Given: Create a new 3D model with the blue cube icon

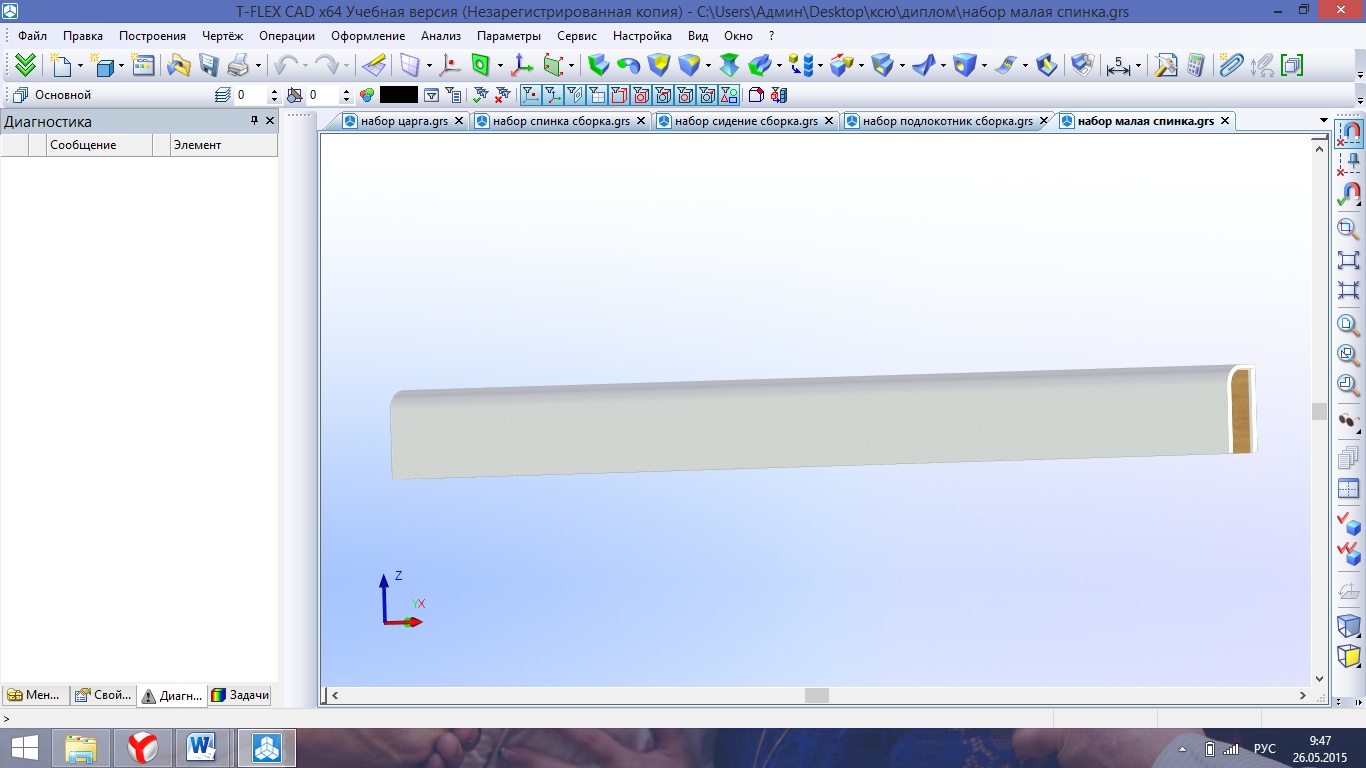Looking at the screenshot, I should (x=102, y=65).
